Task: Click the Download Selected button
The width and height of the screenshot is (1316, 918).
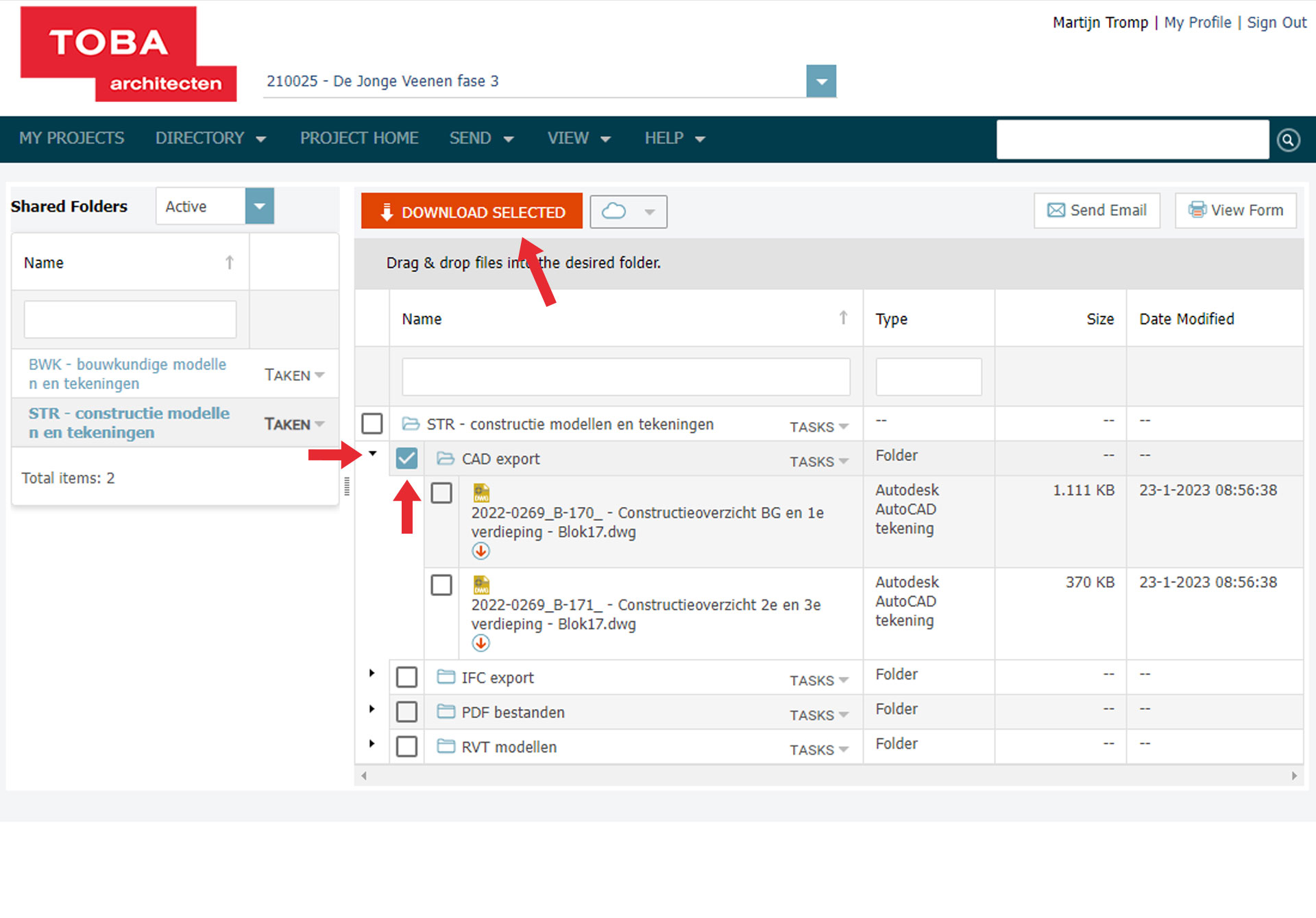Action: click(472, 212)
